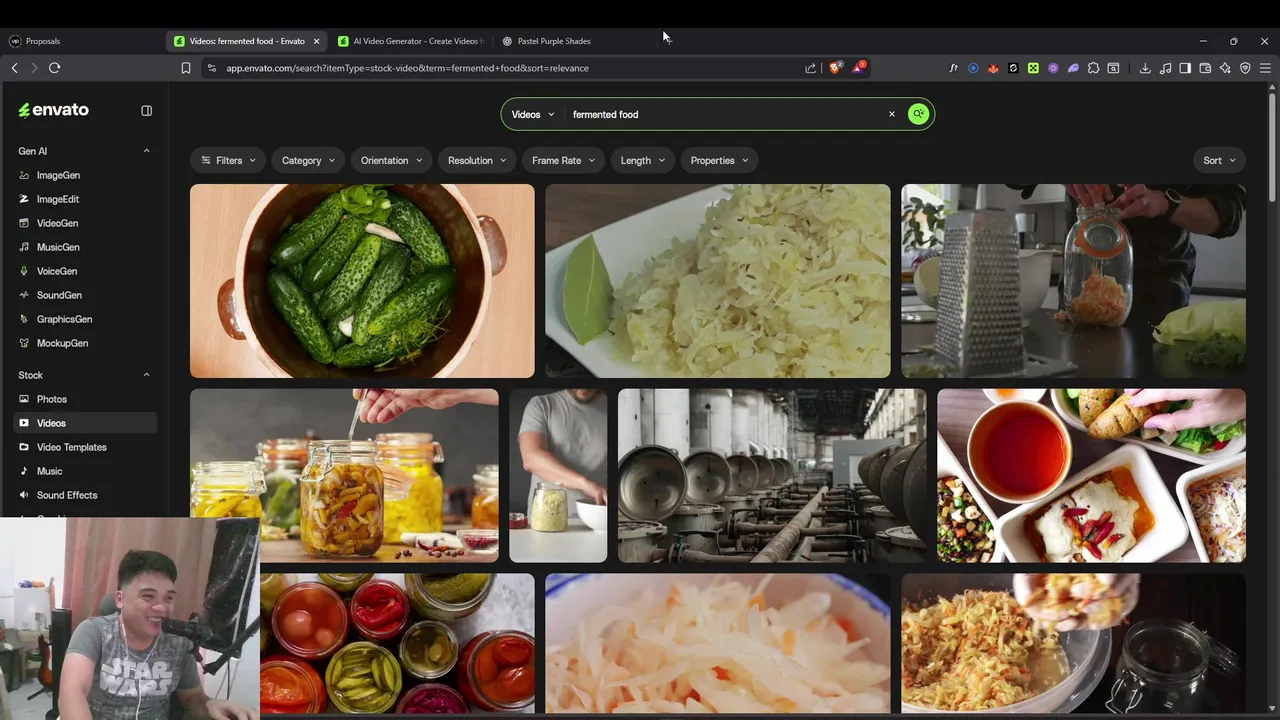Go to Photos stock section
This screenshot has height=720, width=1280.
[x=52, y=399]
